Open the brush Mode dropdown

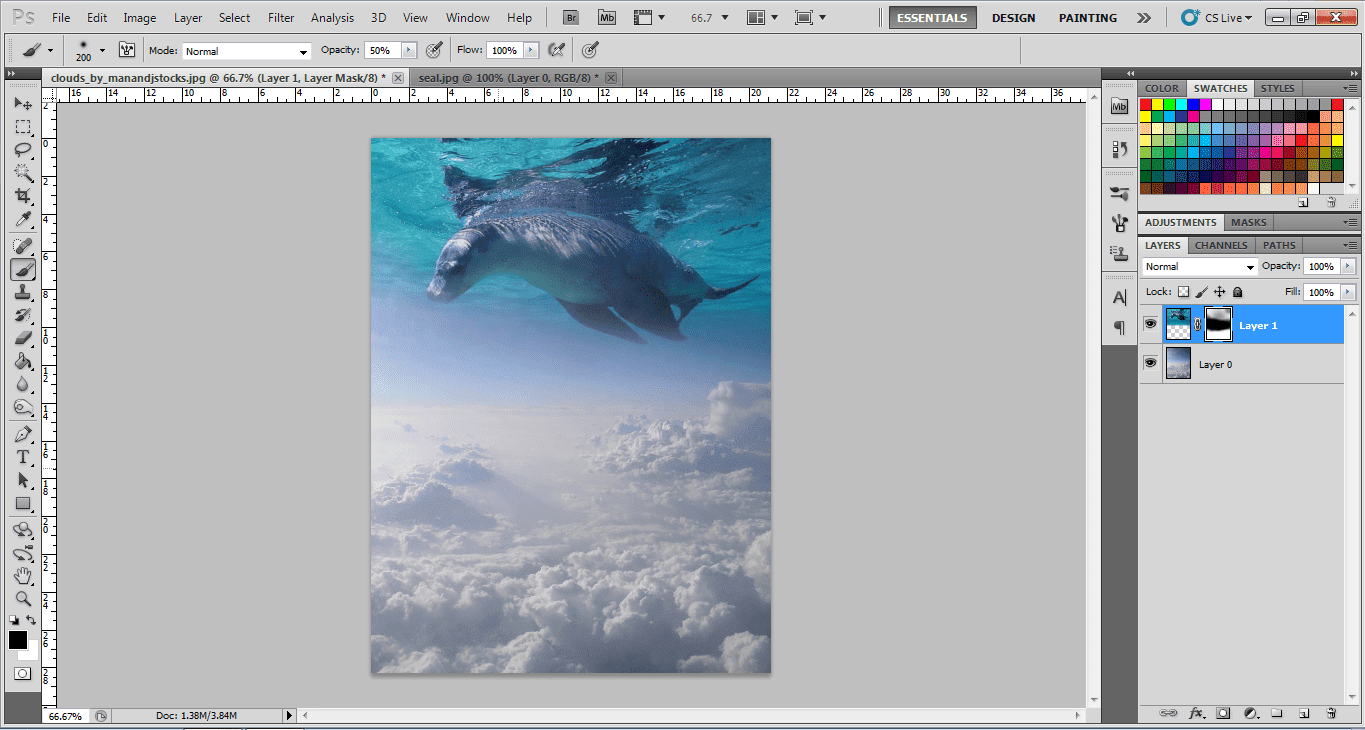tap(247, 51)
